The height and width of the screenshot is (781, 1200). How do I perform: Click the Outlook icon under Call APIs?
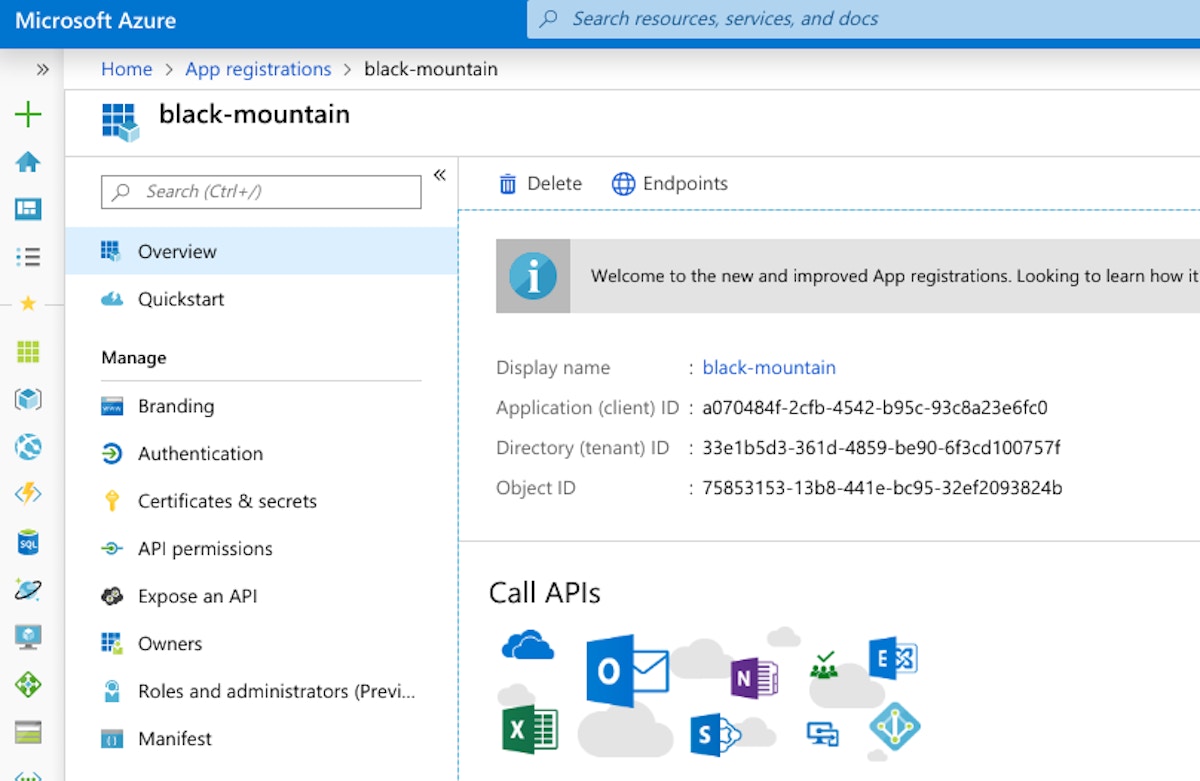(x=626, y=671)
